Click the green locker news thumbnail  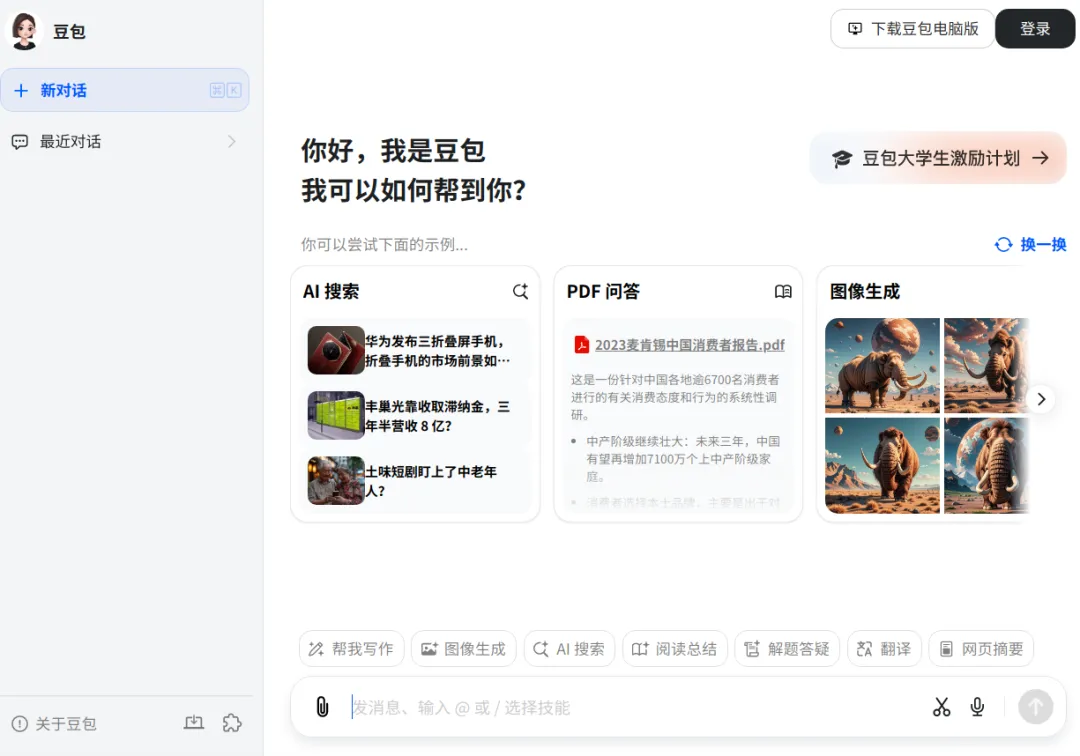tap(336, 415)
